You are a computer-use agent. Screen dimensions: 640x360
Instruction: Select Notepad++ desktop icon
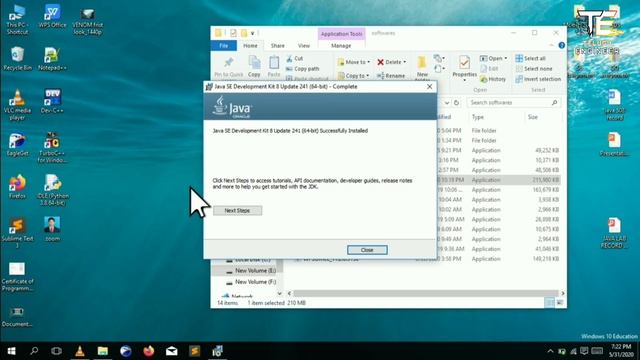52,59
